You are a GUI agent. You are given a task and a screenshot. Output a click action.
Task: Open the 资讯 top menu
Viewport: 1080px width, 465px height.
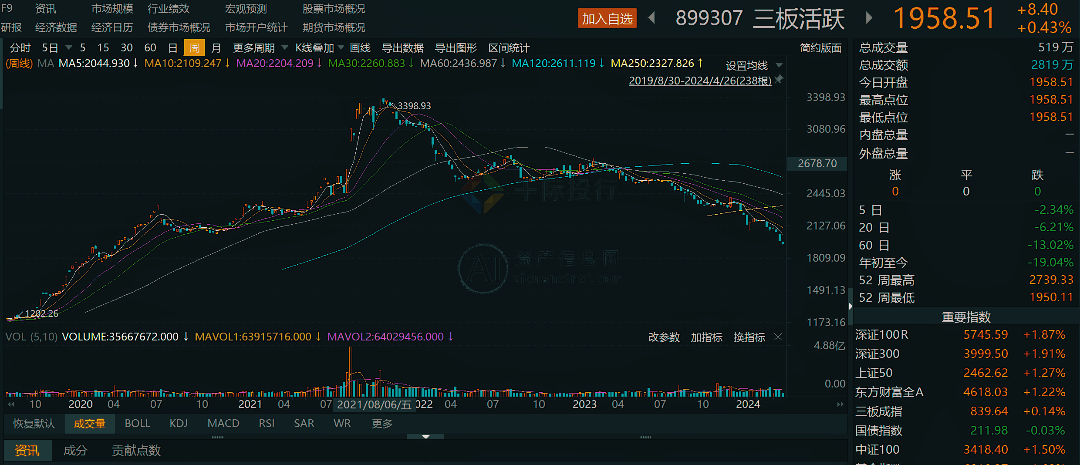(x=46, y=9)
